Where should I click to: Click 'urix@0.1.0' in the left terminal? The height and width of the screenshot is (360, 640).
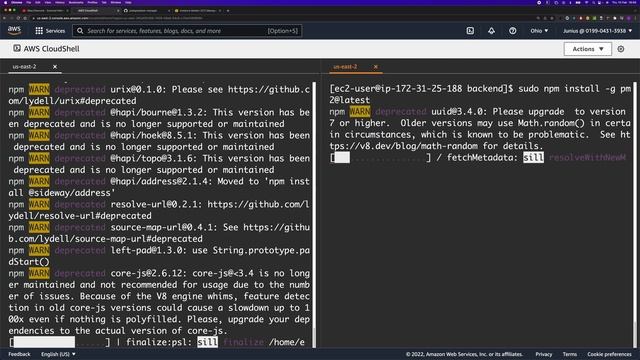coord(136,89)
